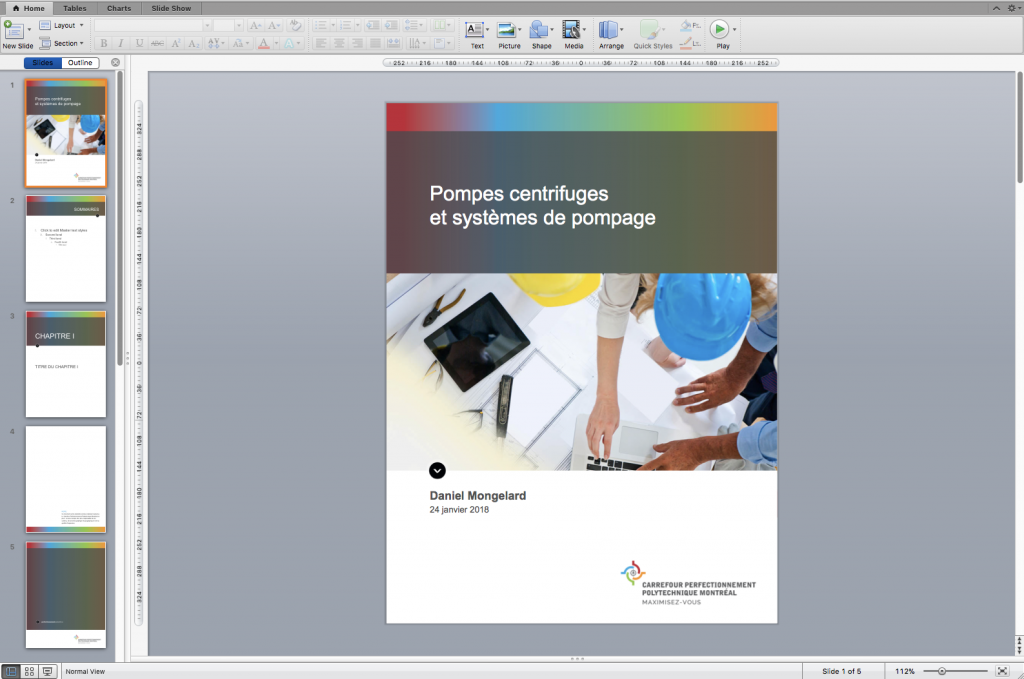1024x679 pixels.
Task: Open the Layout dropdown
Action: (x=61, y=25)
